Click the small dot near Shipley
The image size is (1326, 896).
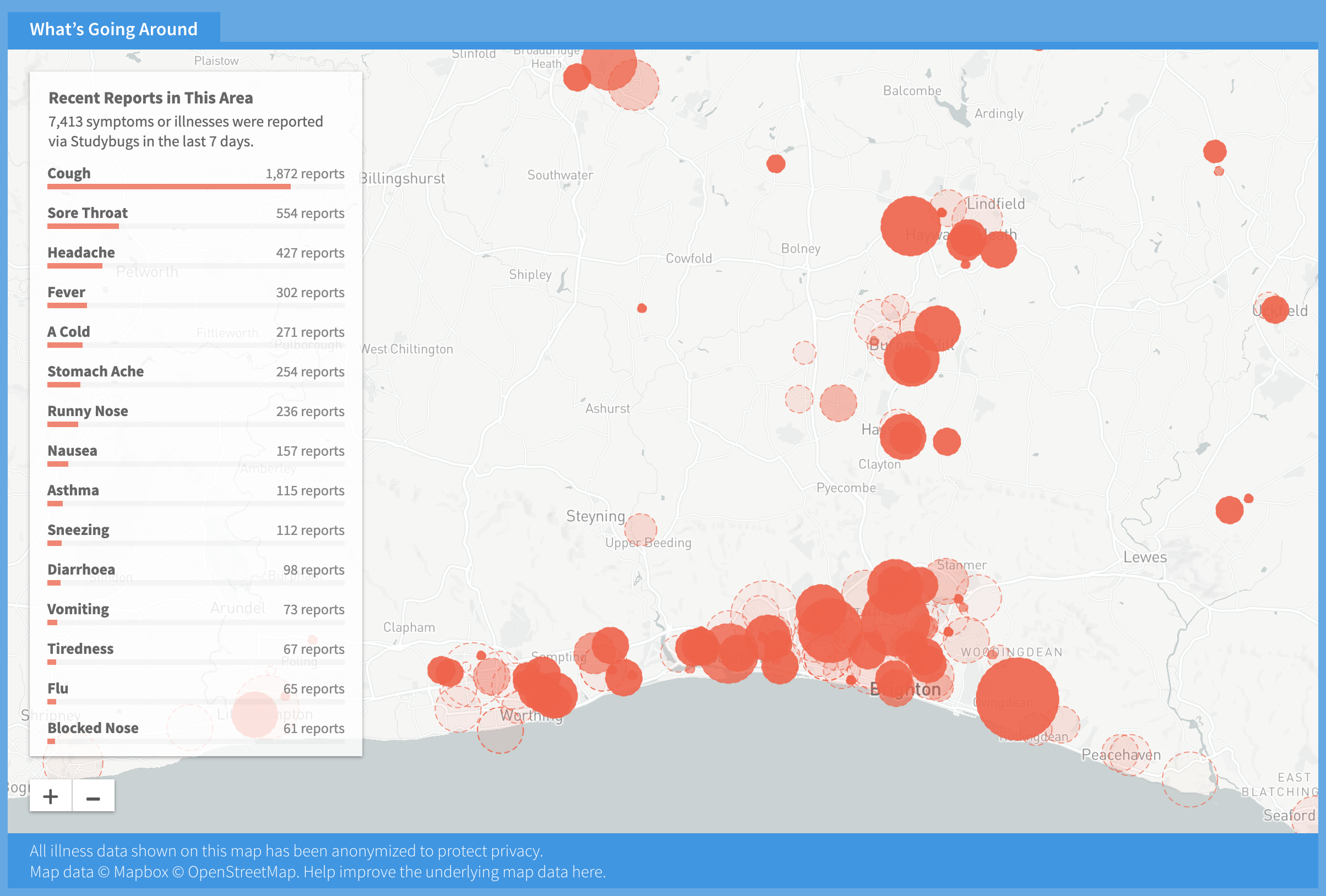[x=642, y=308]
